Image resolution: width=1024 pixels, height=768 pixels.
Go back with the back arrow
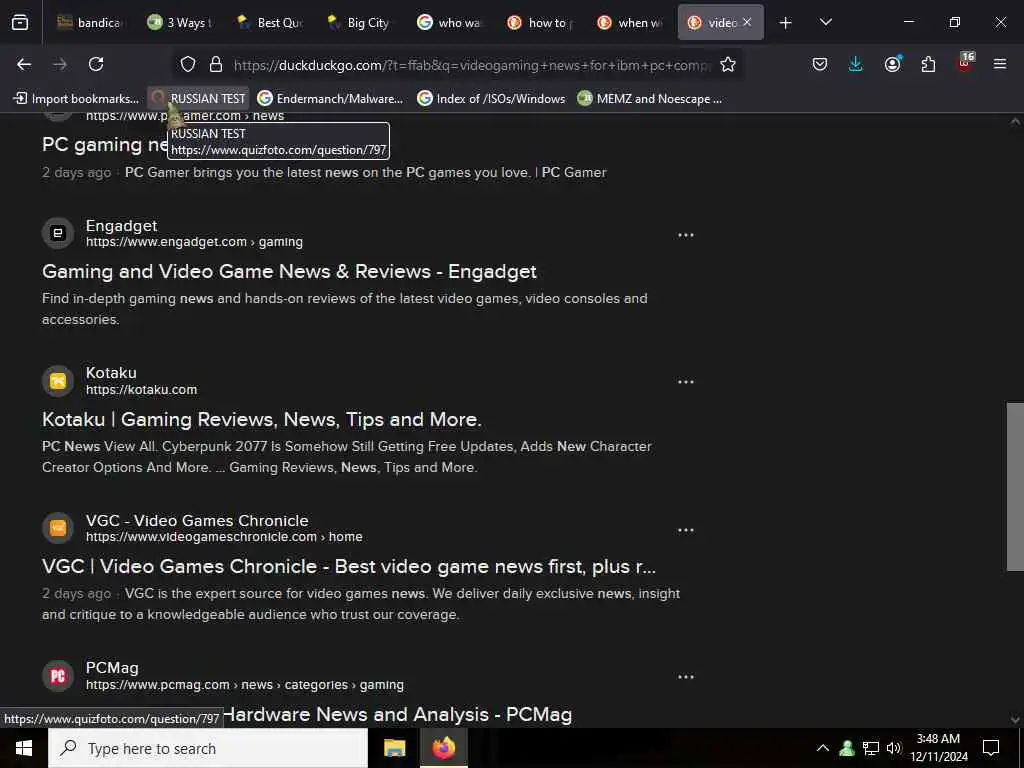[x=24, y=64]
